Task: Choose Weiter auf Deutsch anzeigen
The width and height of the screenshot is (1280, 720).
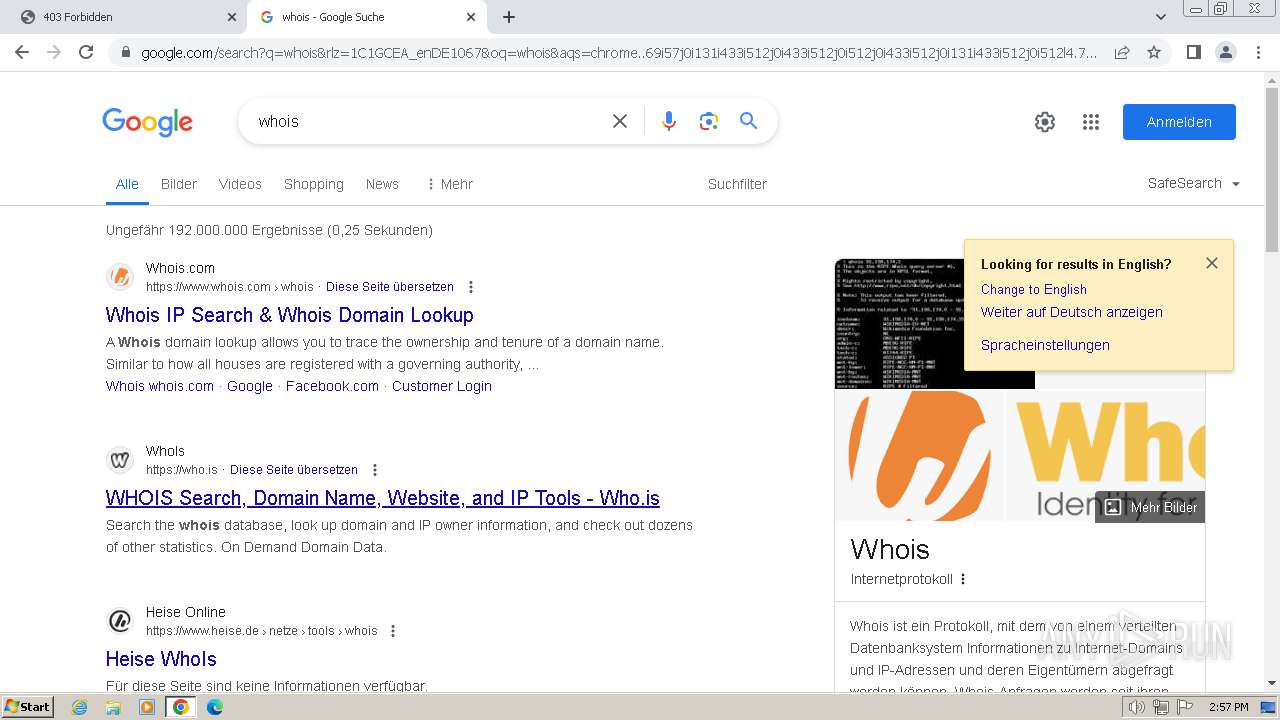Action: click(x=1072, y=312)
